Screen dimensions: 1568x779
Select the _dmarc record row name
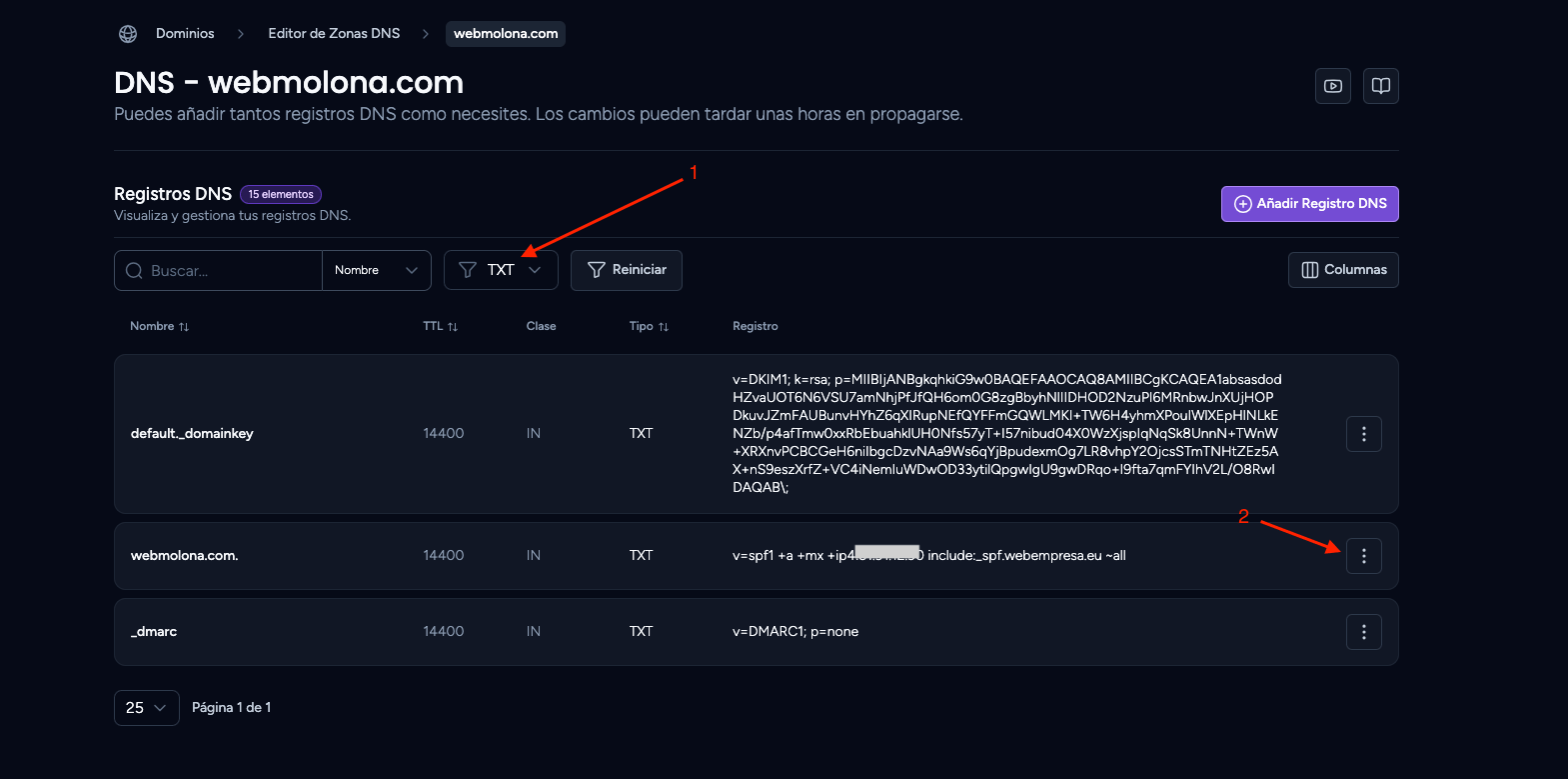click(x=154, y=632)
